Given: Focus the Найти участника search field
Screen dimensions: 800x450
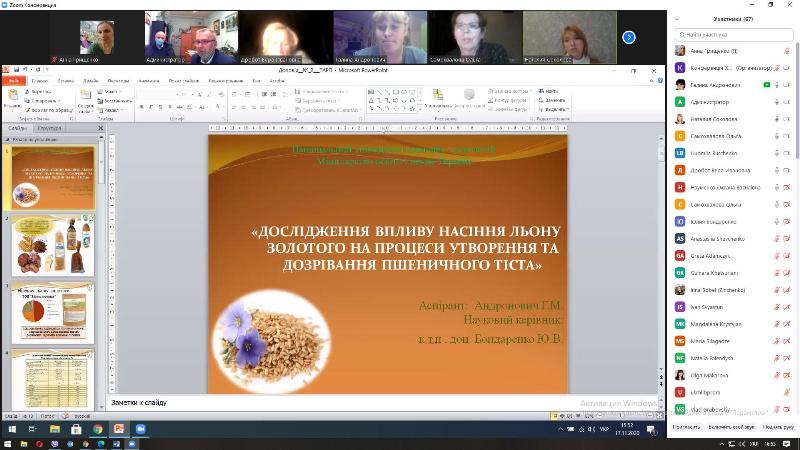Looking at the screenshot, I should click(735, 34).
